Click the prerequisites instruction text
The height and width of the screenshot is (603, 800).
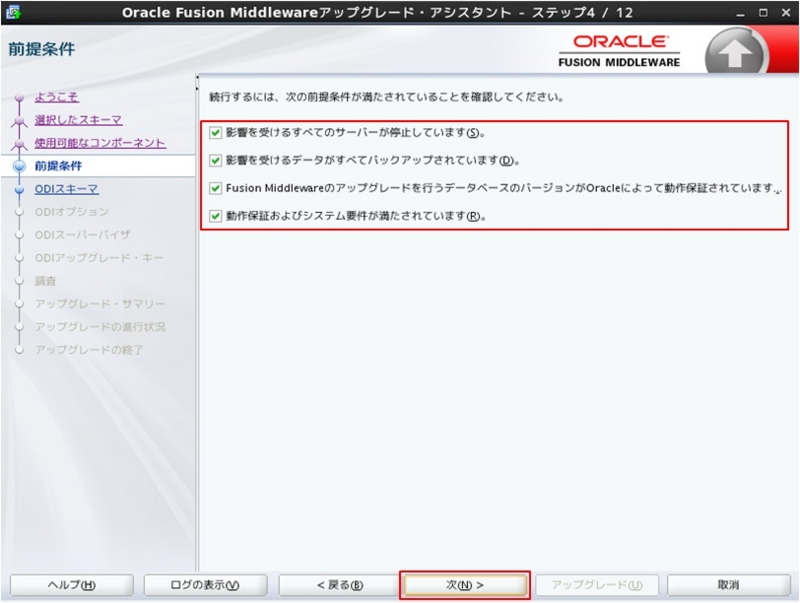pyautogui.click(x=387, y=97)
